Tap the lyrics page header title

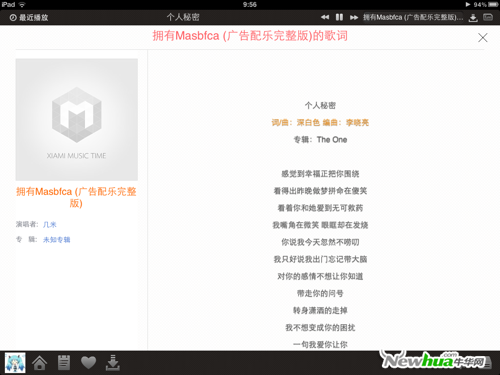[250, 36]
